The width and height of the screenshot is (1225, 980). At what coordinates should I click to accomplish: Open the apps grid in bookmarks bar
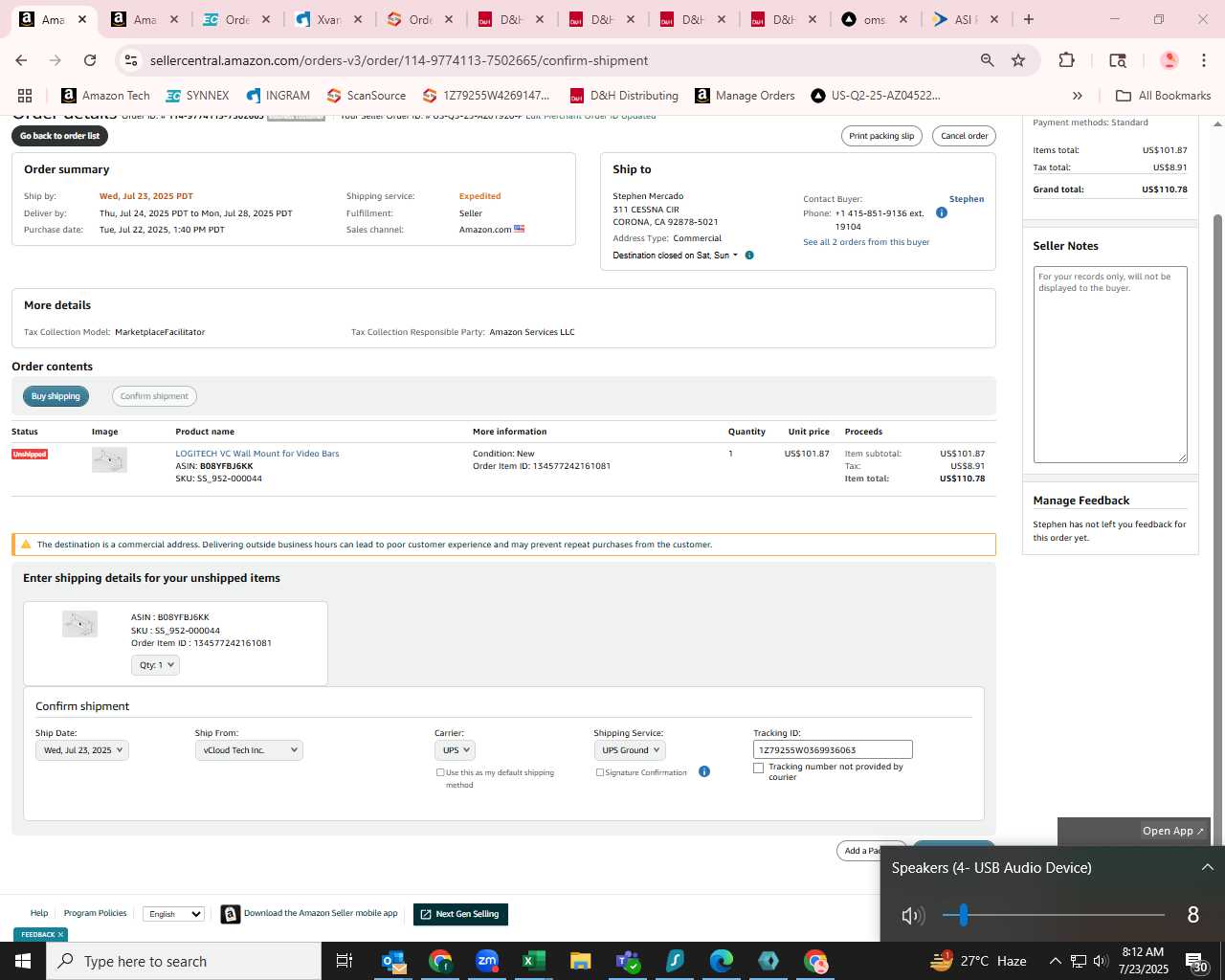click(x=25, y=96)
